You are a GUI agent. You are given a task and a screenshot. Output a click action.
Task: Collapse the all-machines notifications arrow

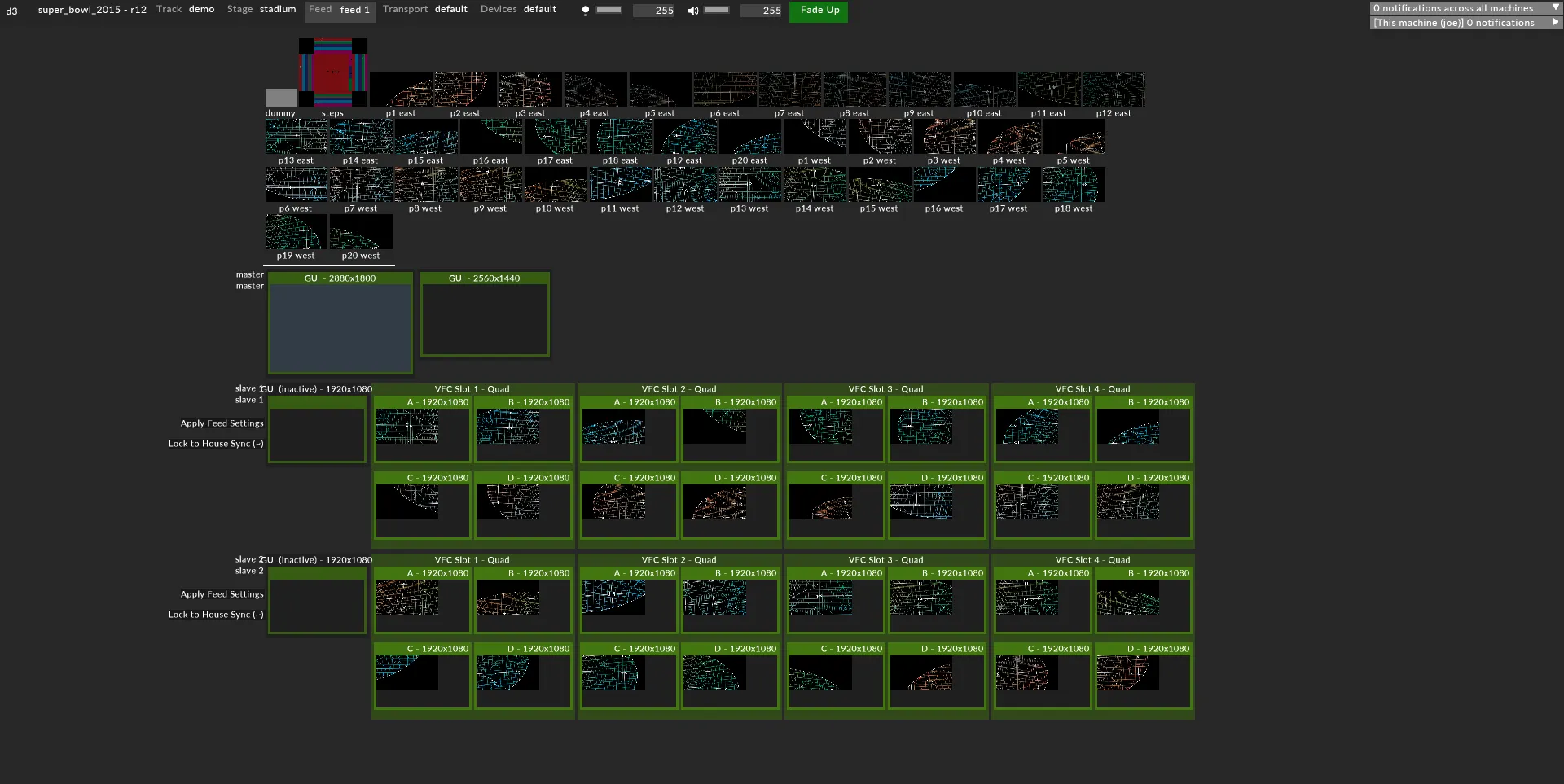coord(1555,7)
